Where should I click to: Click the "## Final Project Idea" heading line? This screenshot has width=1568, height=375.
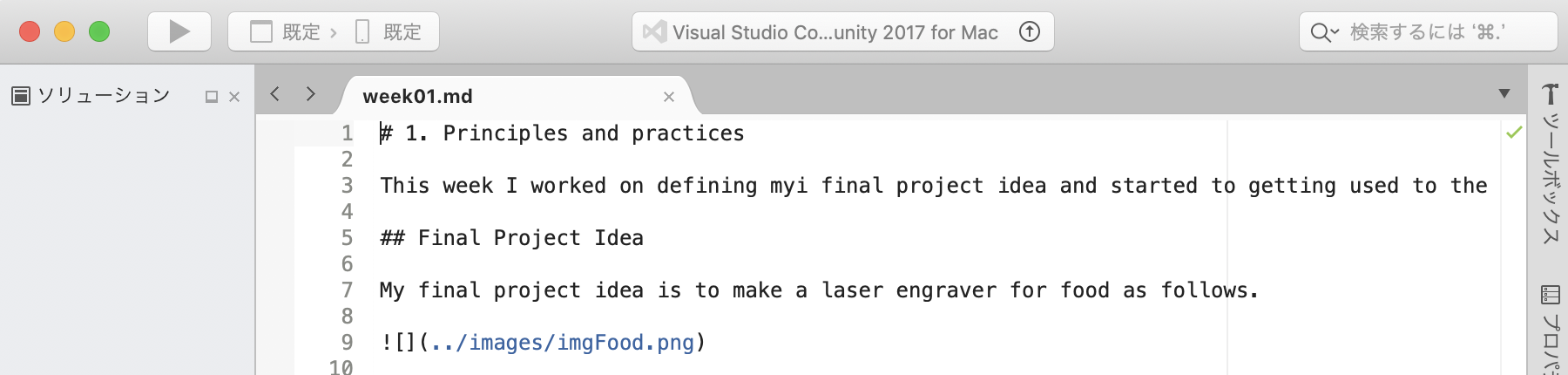click(512, 238)
